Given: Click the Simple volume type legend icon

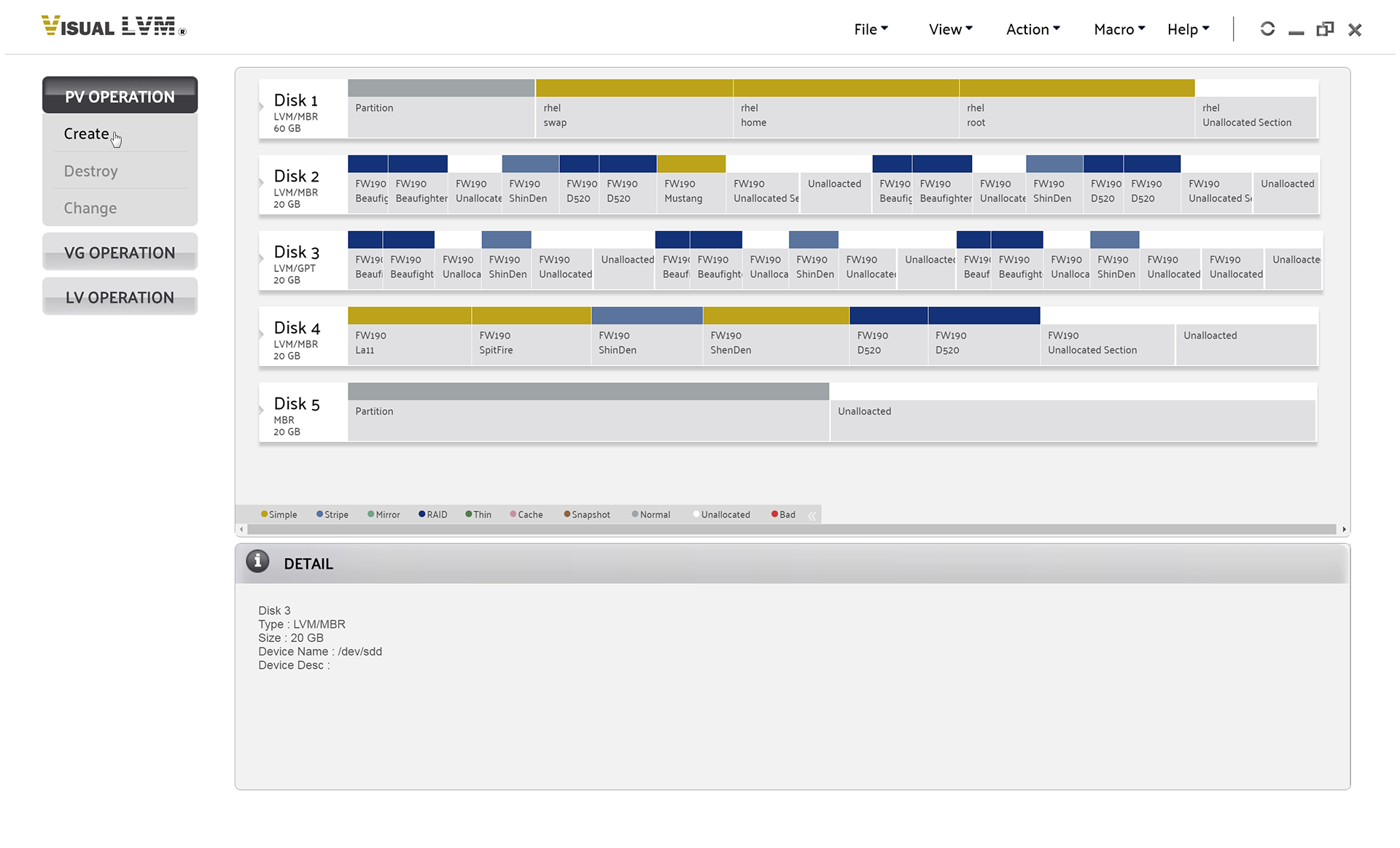Looking at the screenshot, I should [259, 514].
